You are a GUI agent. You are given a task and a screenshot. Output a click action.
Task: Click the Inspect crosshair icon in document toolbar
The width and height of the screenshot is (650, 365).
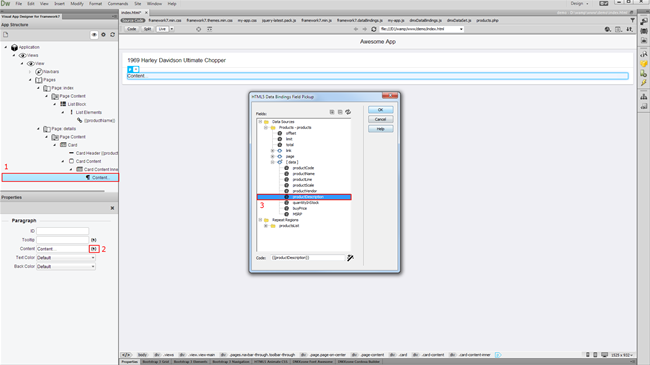coord(199,29)
